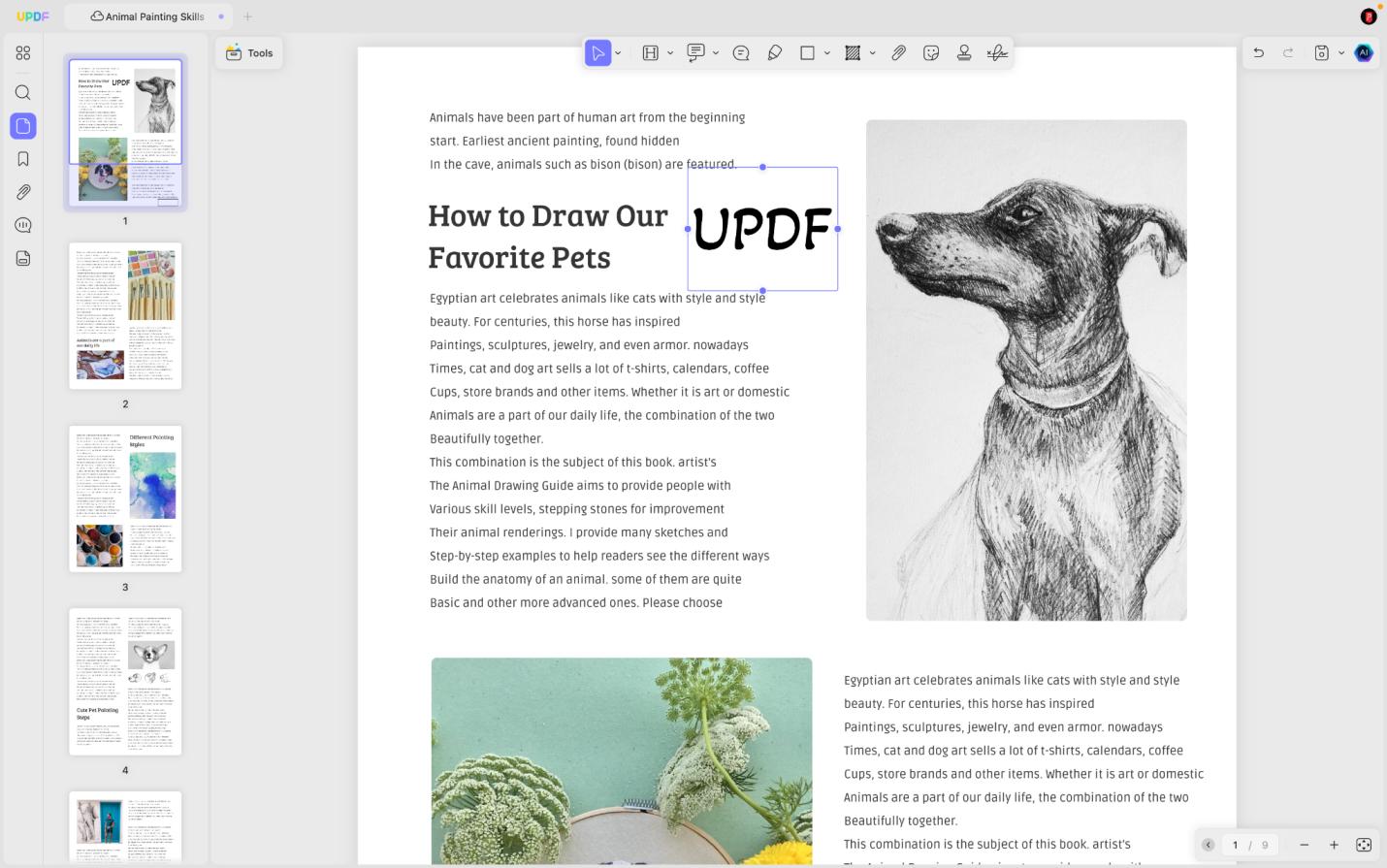Open the search panel in sidebar
The image size is (1387, 868).
pos(23,92)
